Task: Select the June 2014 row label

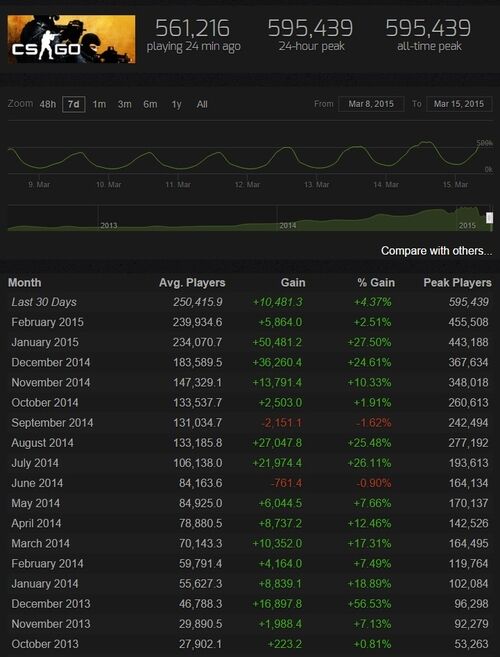Action: click(x=37, y=483)
